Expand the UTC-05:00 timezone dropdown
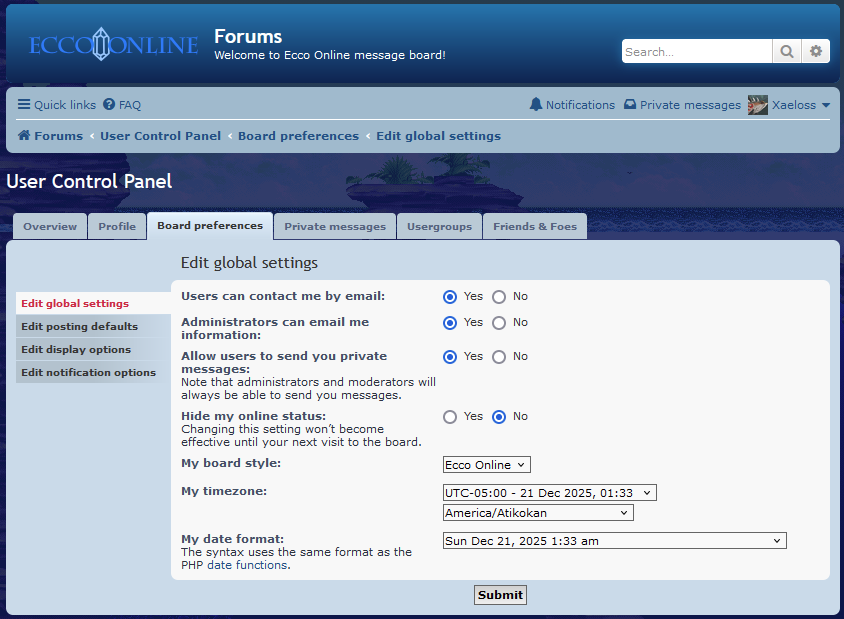Image resolution: width=844 pixels, height=619 pixels. [549, 493]
